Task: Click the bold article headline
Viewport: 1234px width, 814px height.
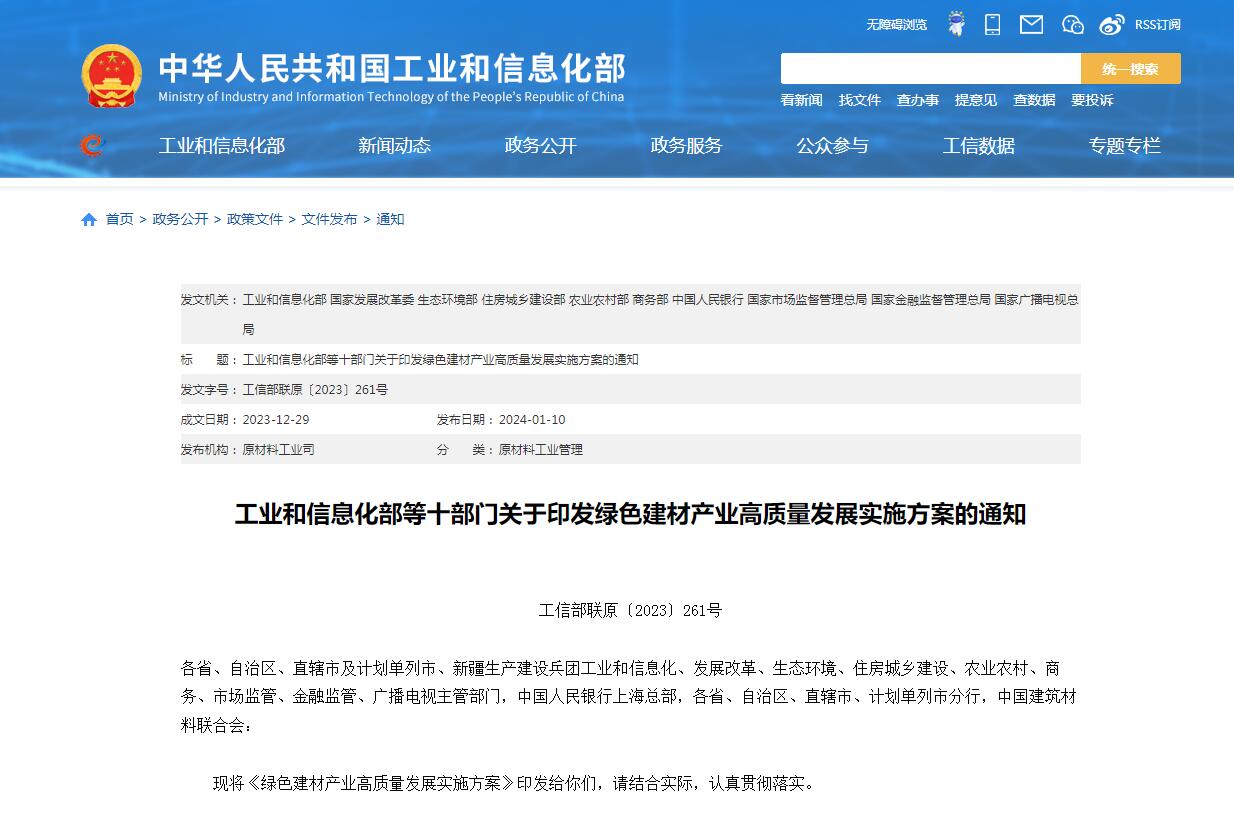Action: (x=630, y=514)
